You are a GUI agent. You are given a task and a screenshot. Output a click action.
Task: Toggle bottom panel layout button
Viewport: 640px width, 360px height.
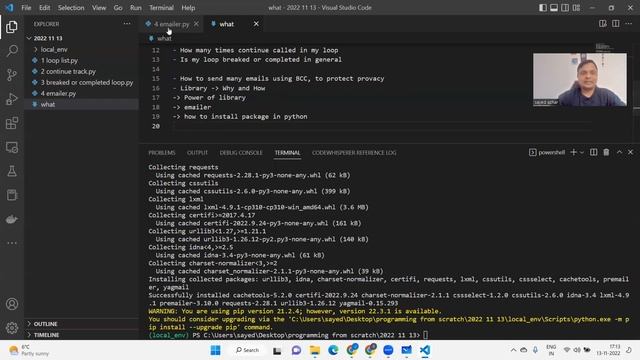[x=554, y=8]
